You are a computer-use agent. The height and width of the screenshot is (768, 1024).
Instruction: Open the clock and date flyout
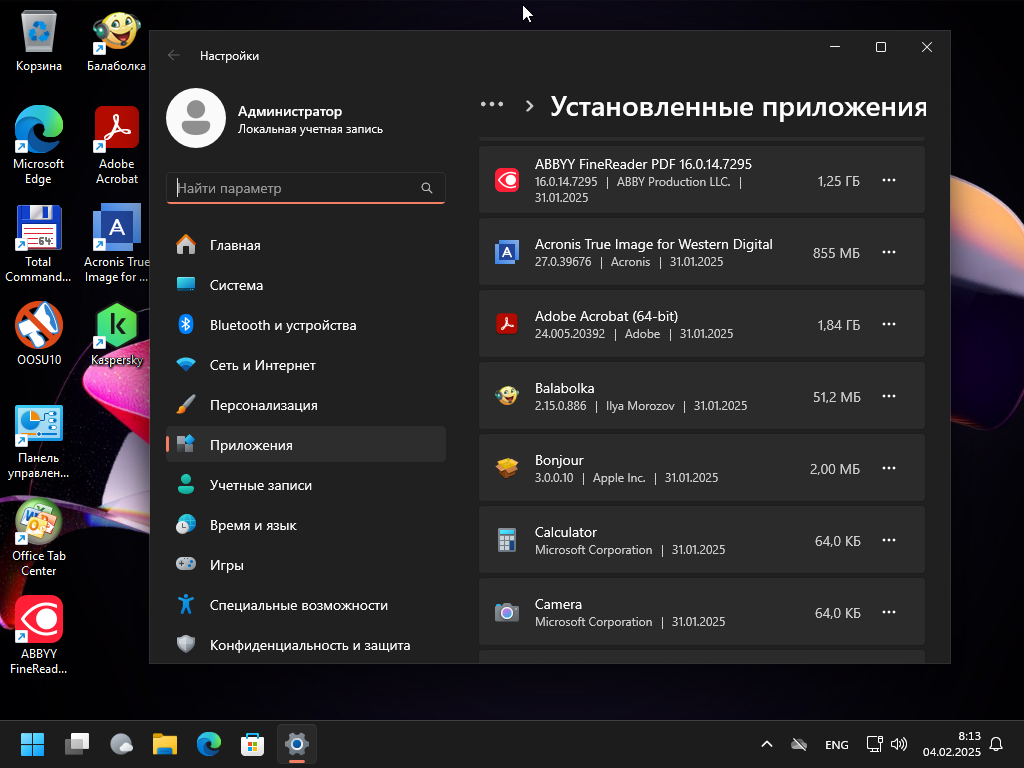[952, 744]
